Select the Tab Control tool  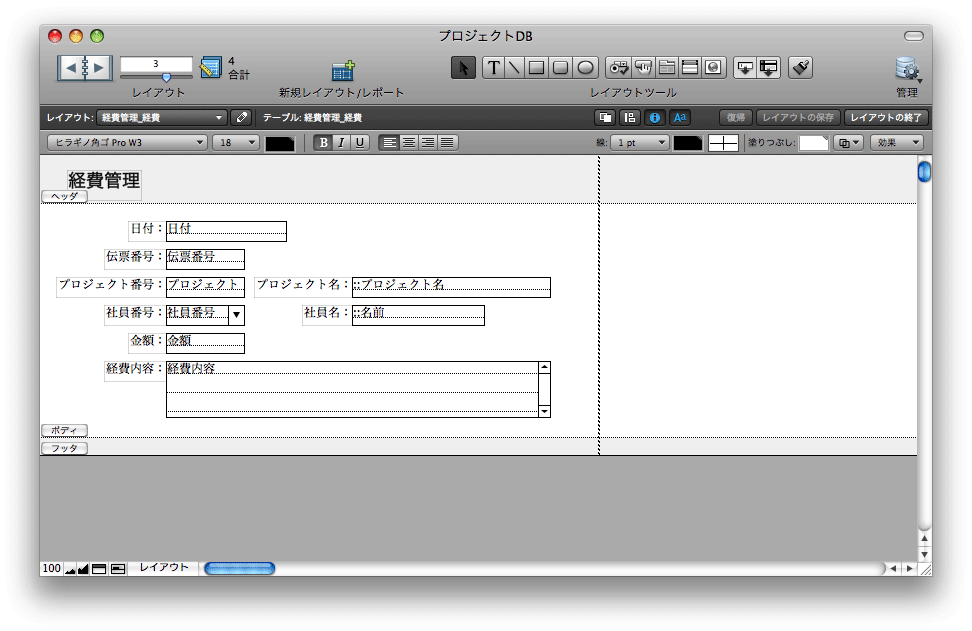click(x=667, y=68)
